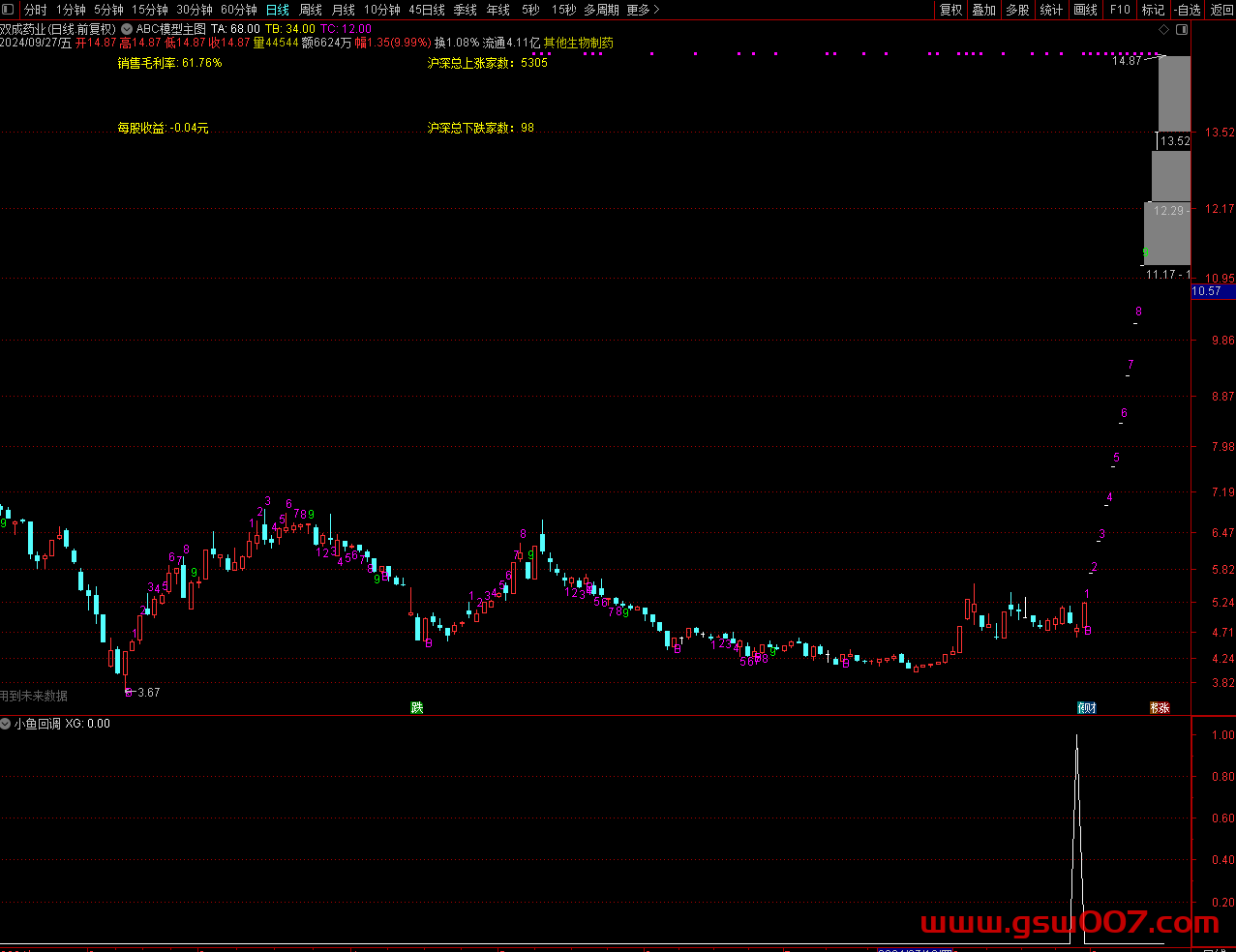1236x952 pixels.
Task: Click the 13.52 label on the gray candle
Action: pos(1175,141)
